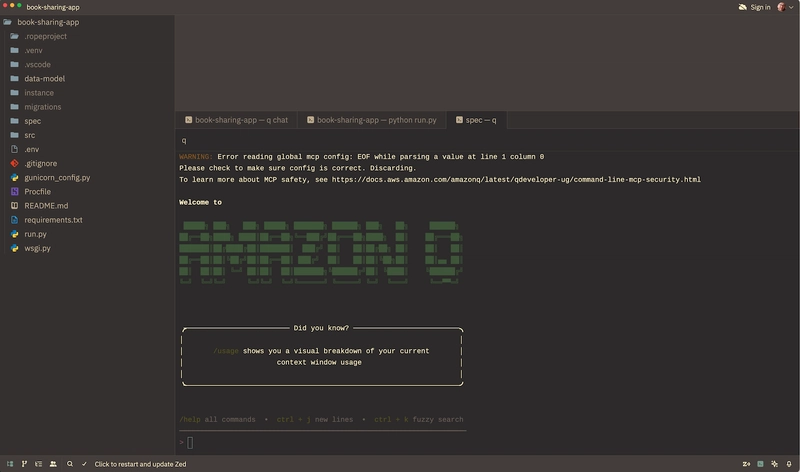Viewport: 800px width, 472px height.
Task: Expand the .ropeproject folder
Action: click(x=45, y=36)
